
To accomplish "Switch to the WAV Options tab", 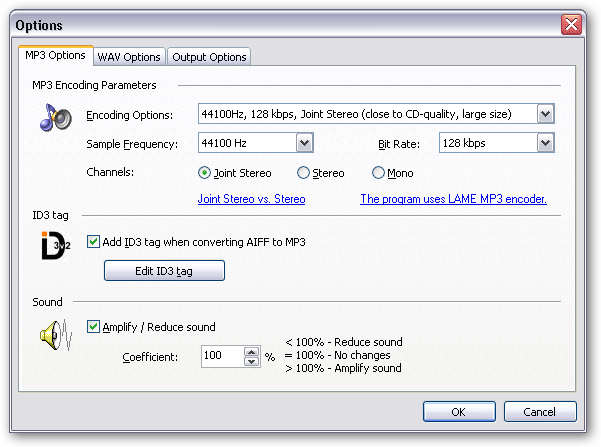I will click(129, 57).
